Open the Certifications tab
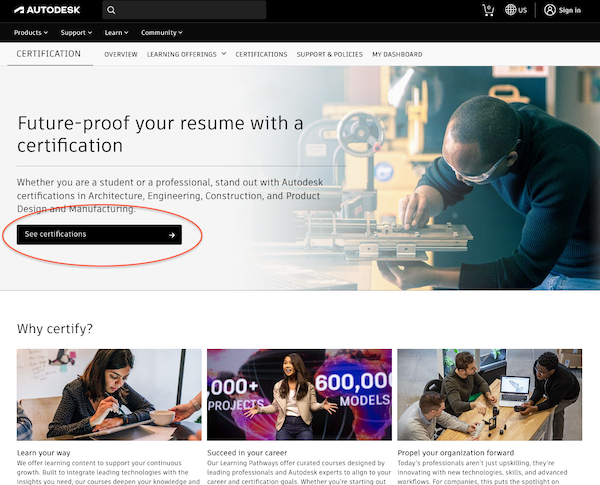 click(x=261, y=54)
